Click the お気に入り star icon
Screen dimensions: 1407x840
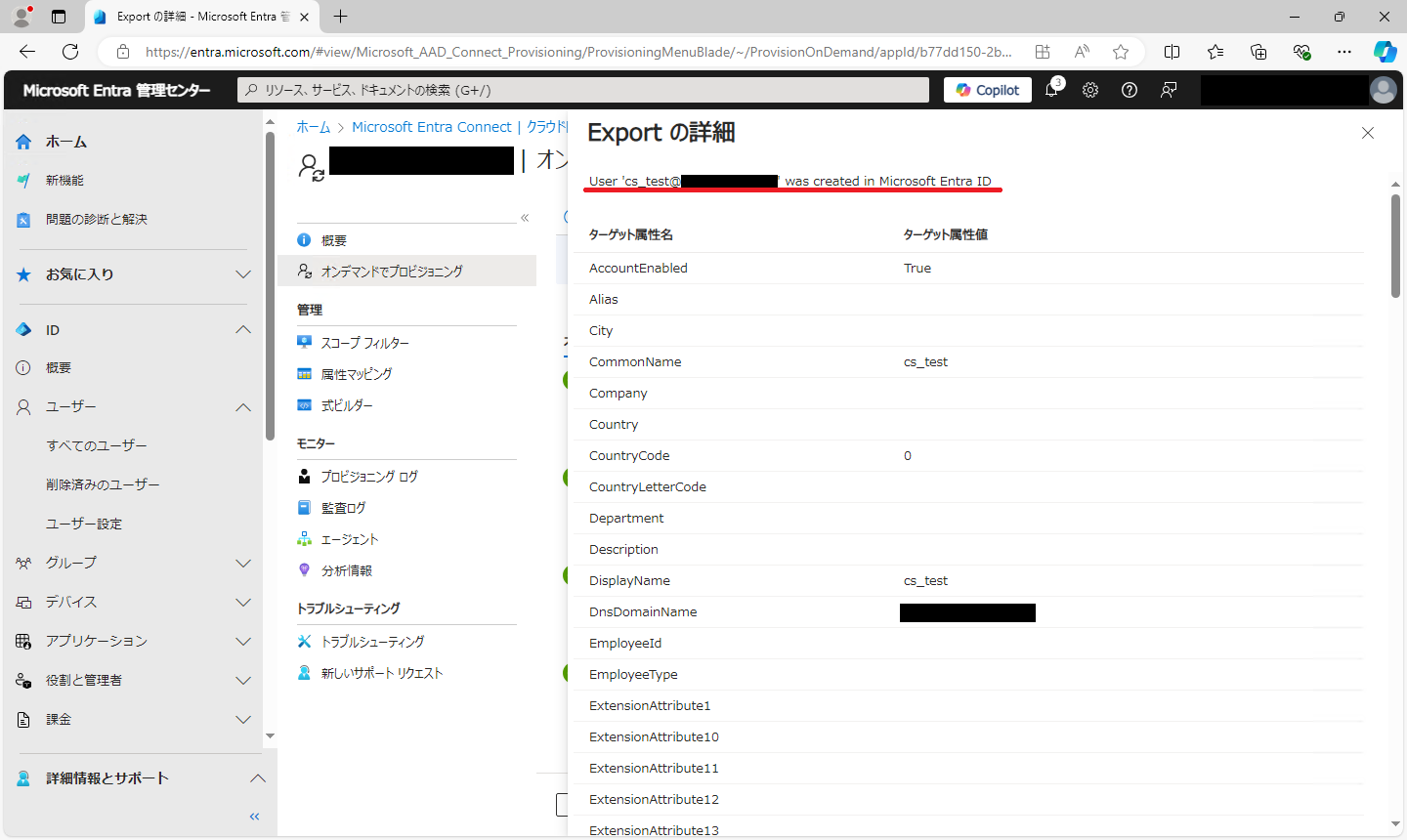pos(23,274)
